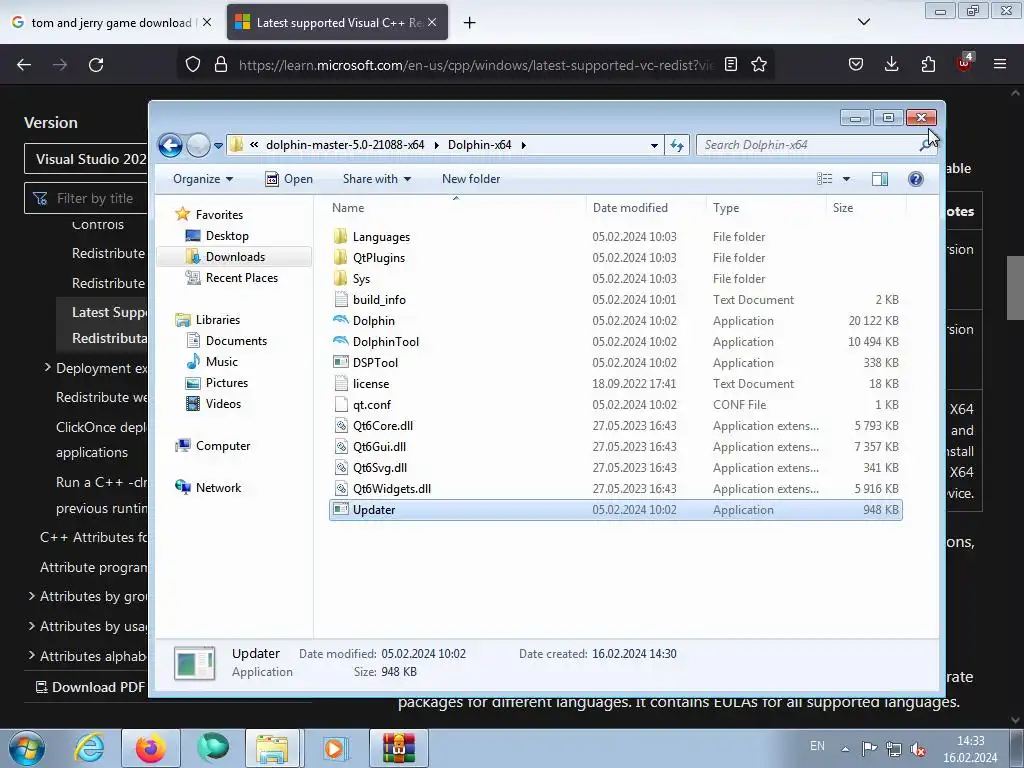Click dolphin-master-5.0-21088-x64 breadcrumb
Image resolution: width=1024 pixels, height=768 pixels.
pyautogui.click(x=345, y=145)
